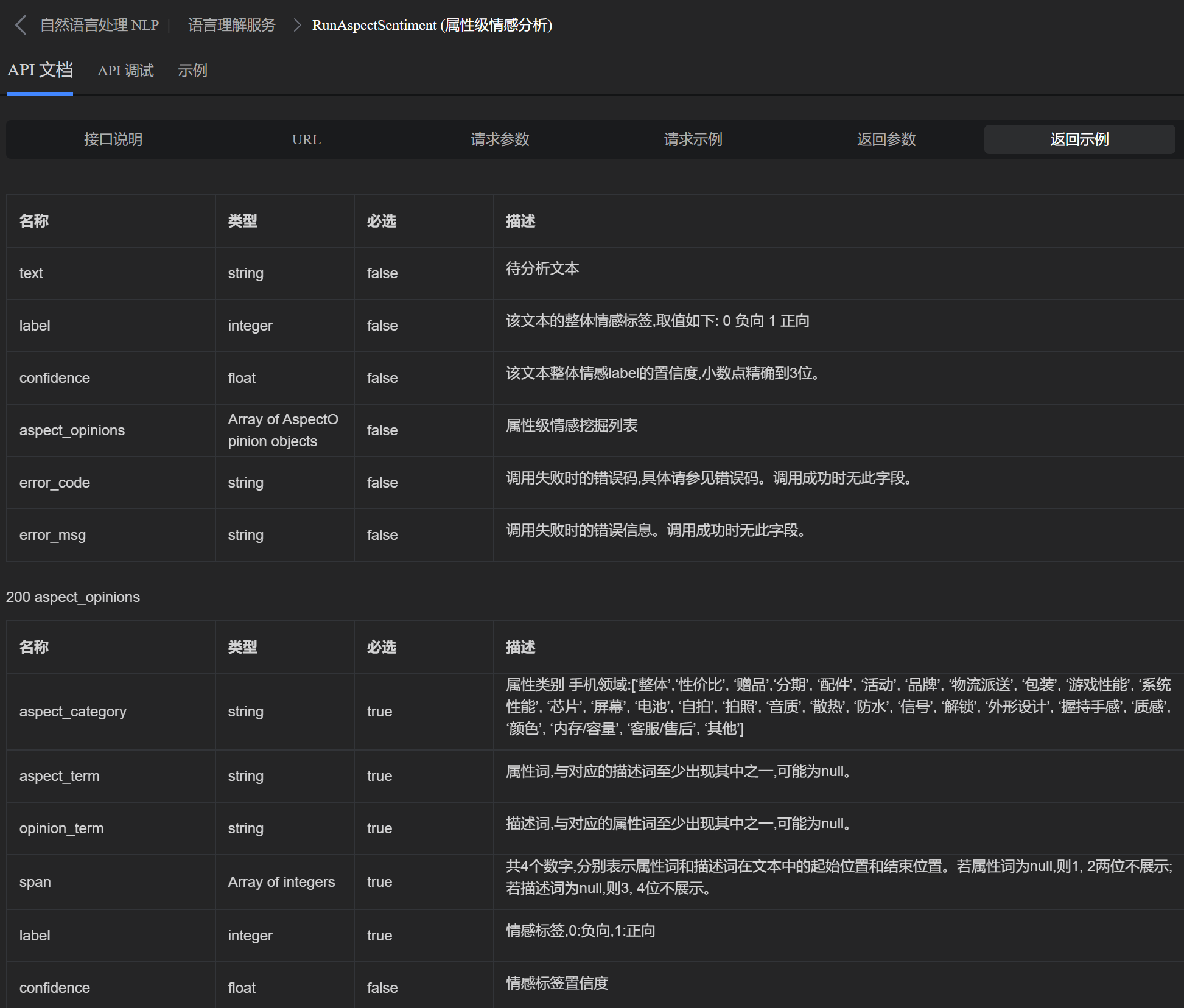Open 语言理解服务 breadcrumb link

click(x=232, y=25)
